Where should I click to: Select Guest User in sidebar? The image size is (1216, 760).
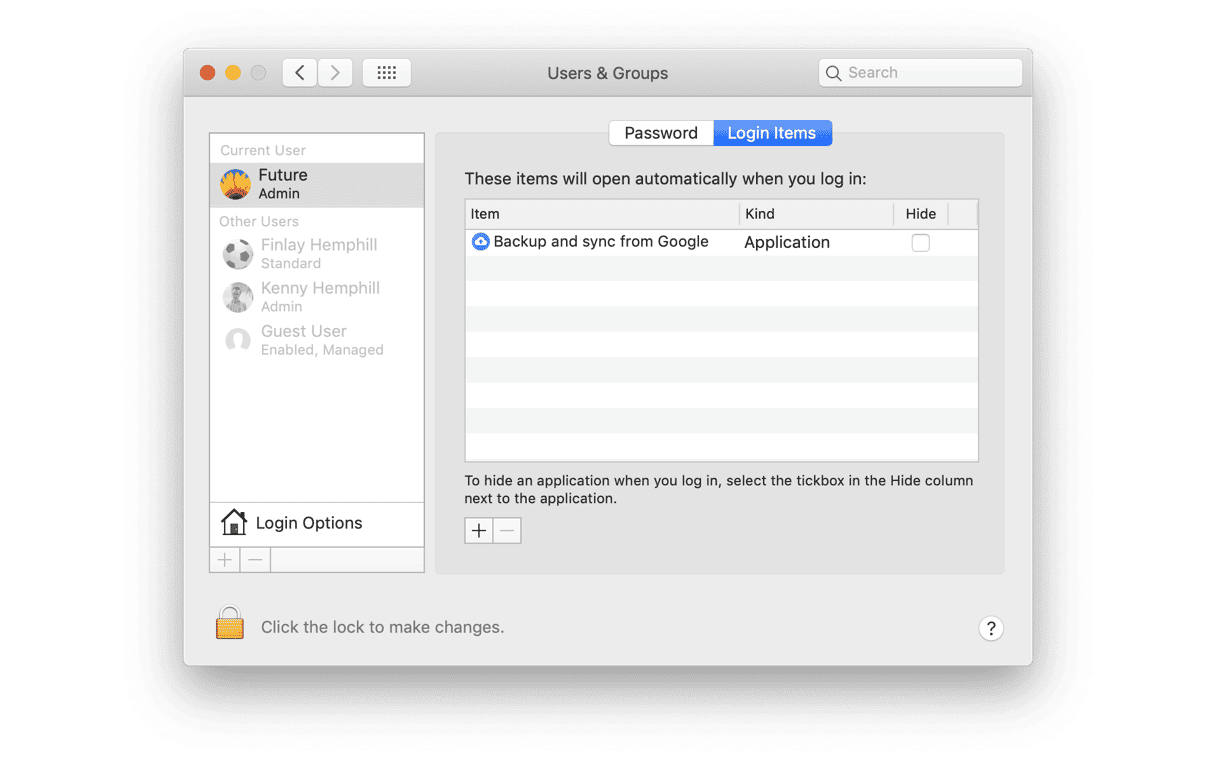317,340
